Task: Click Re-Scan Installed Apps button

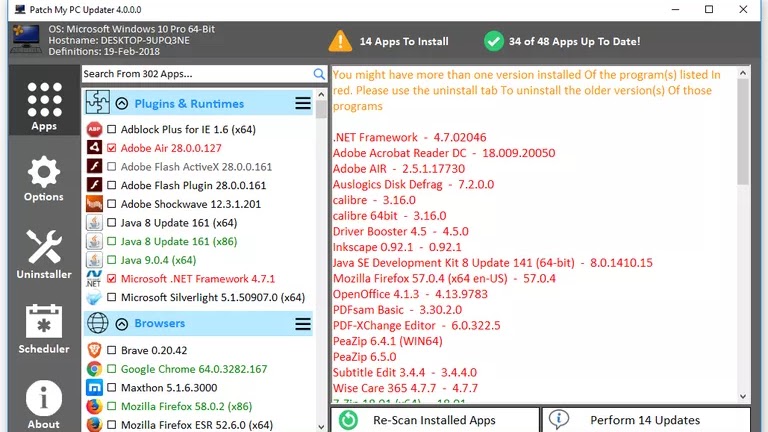Action: point(435,420)
